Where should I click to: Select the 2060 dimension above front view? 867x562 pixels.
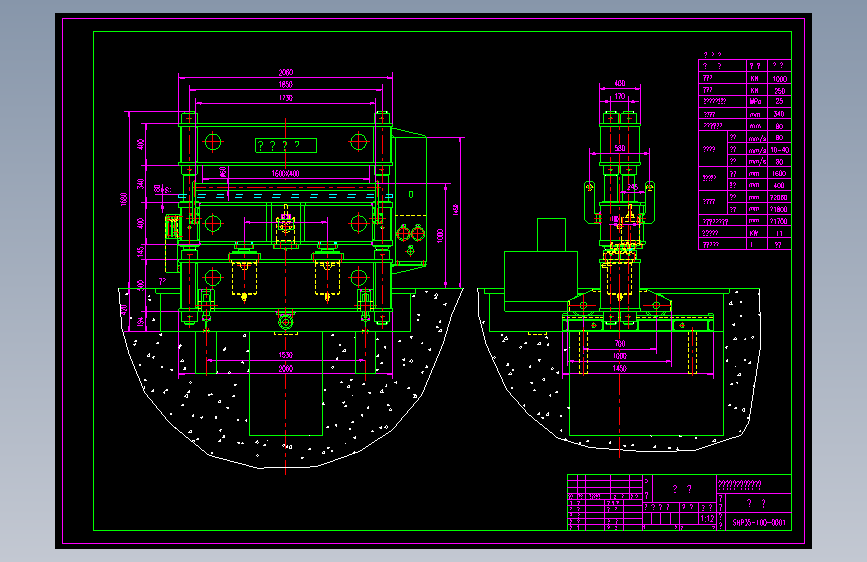(285, 72)
